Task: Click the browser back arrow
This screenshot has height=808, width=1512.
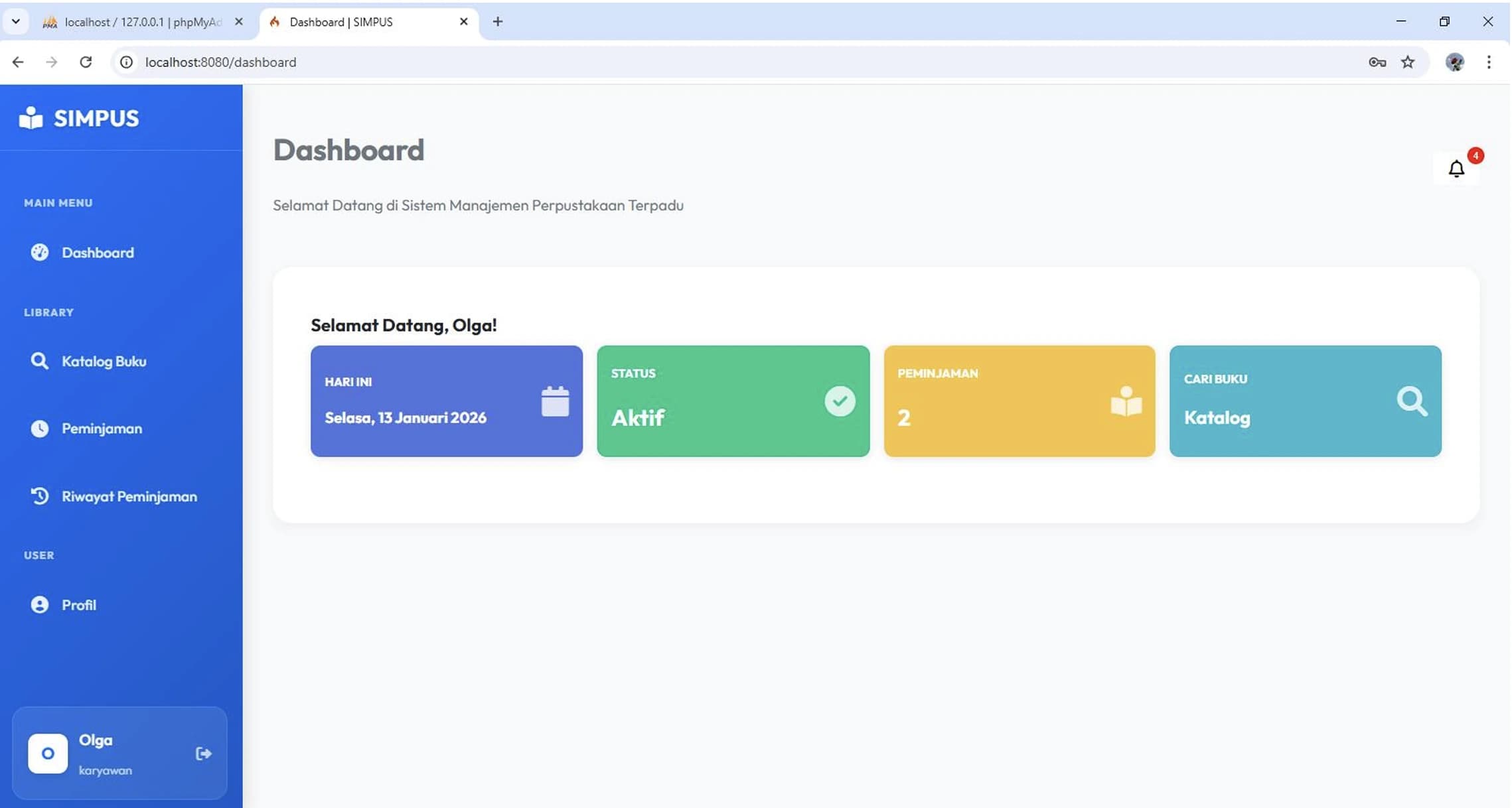Action: (18, 62)
